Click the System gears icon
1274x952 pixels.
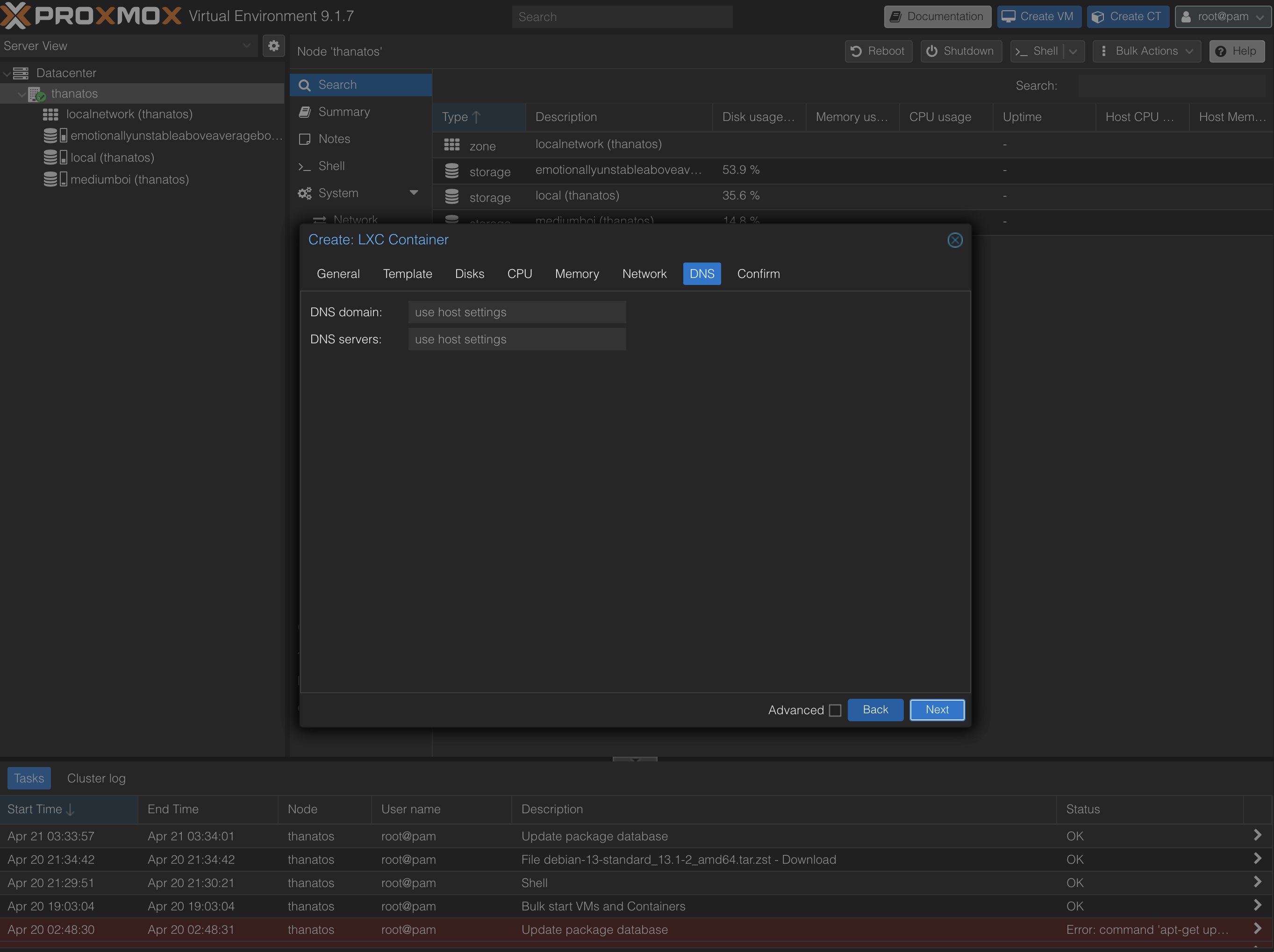click(305, 193)
